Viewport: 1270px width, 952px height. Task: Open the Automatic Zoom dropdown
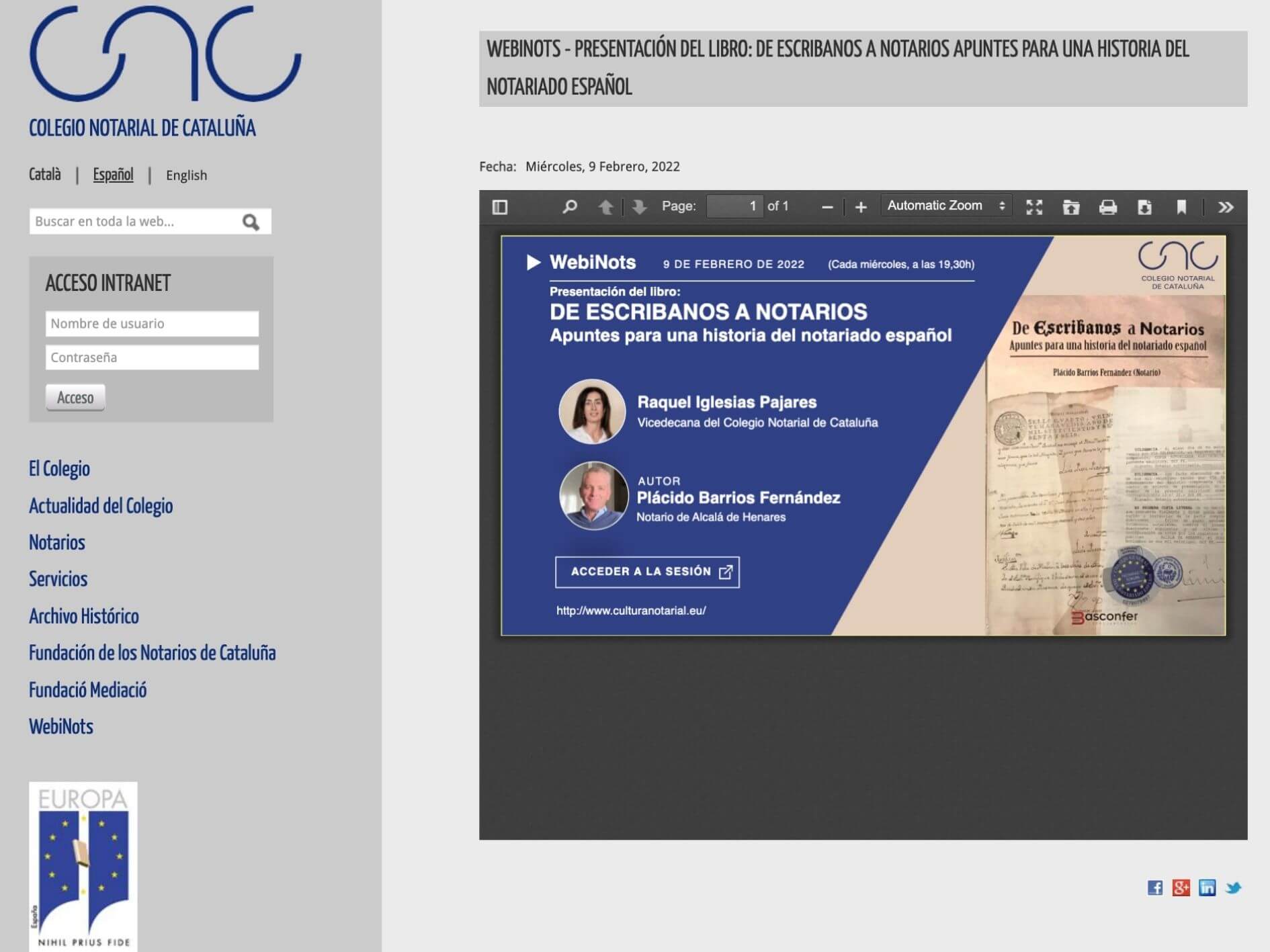(946, 206)
